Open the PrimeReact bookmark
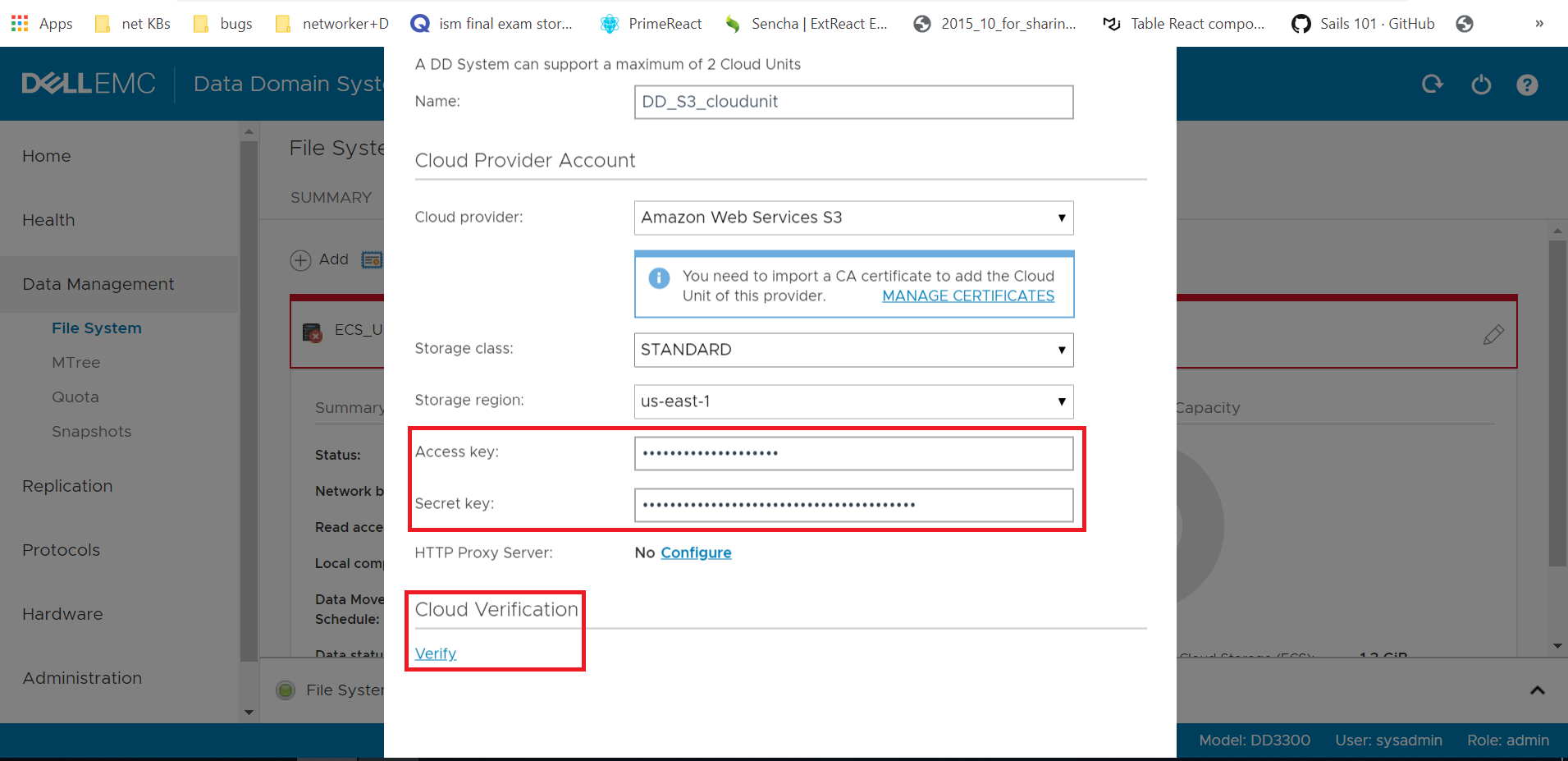The image size is (1568, 761). point(651,24)
